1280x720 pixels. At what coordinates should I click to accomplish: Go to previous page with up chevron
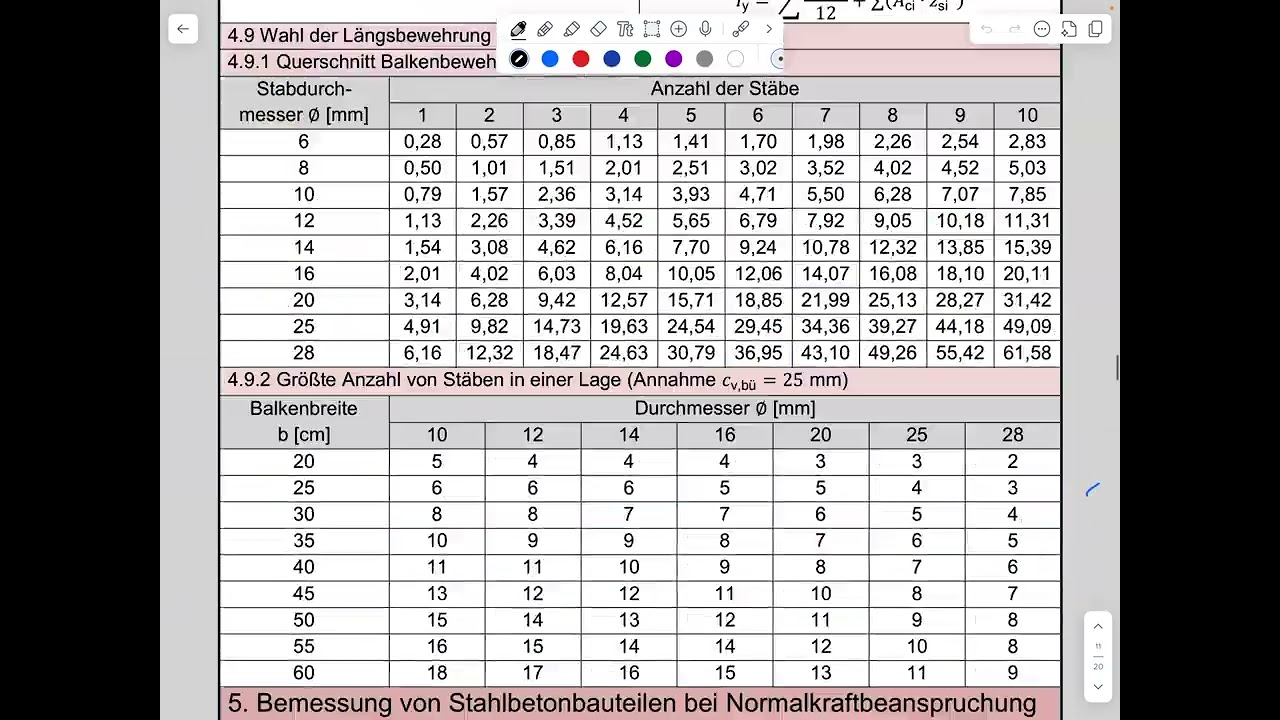1098,627
